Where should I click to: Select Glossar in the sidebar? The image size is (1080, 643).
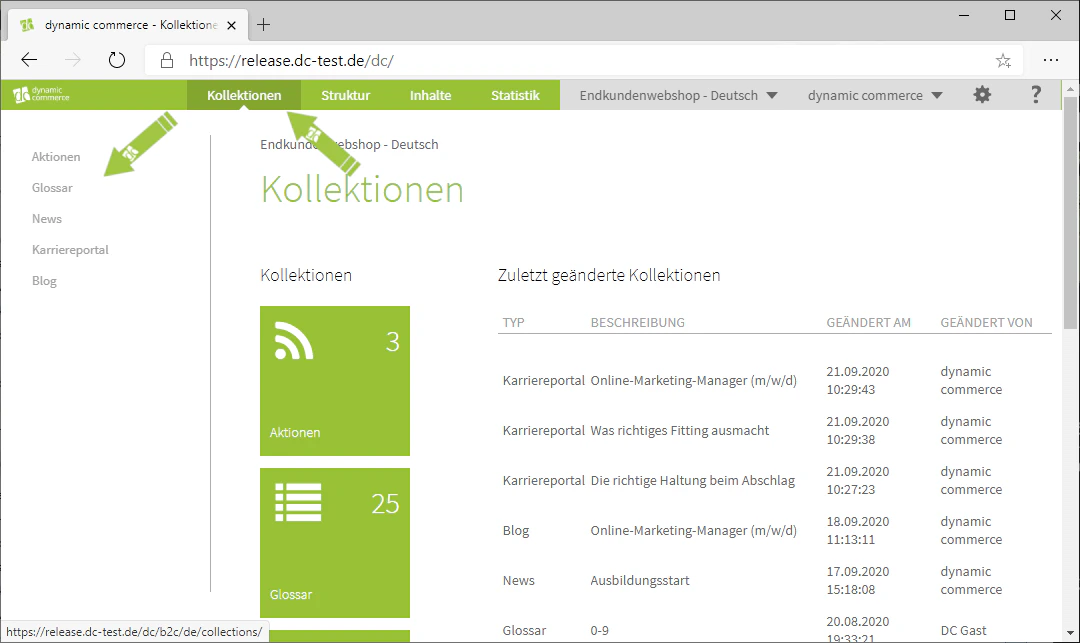point(52,188)
